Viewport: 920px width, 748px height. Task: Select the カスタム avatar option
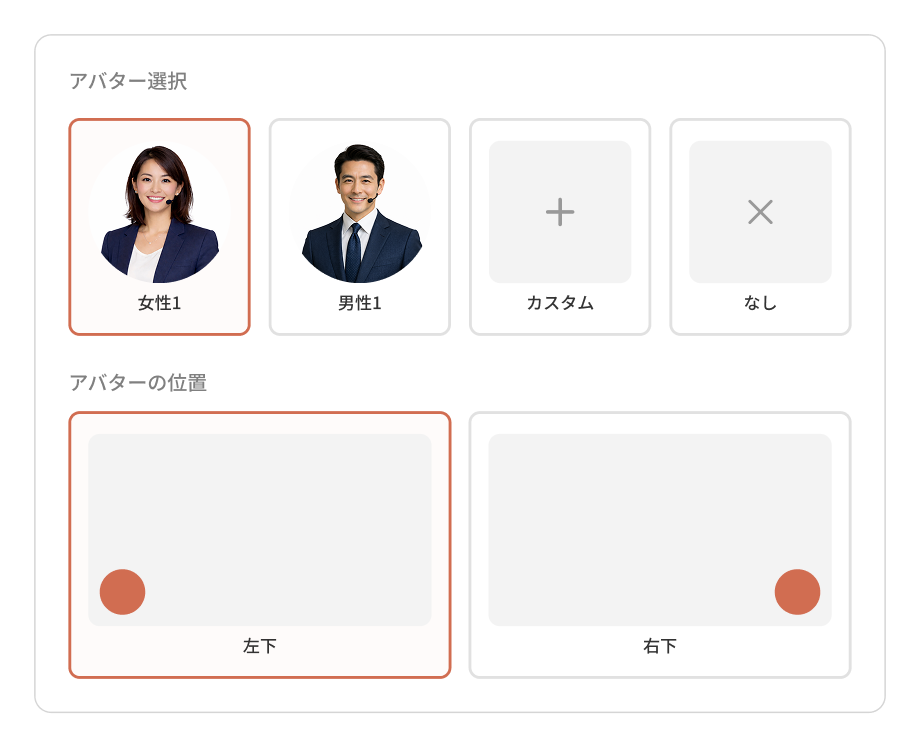[559, 225]
